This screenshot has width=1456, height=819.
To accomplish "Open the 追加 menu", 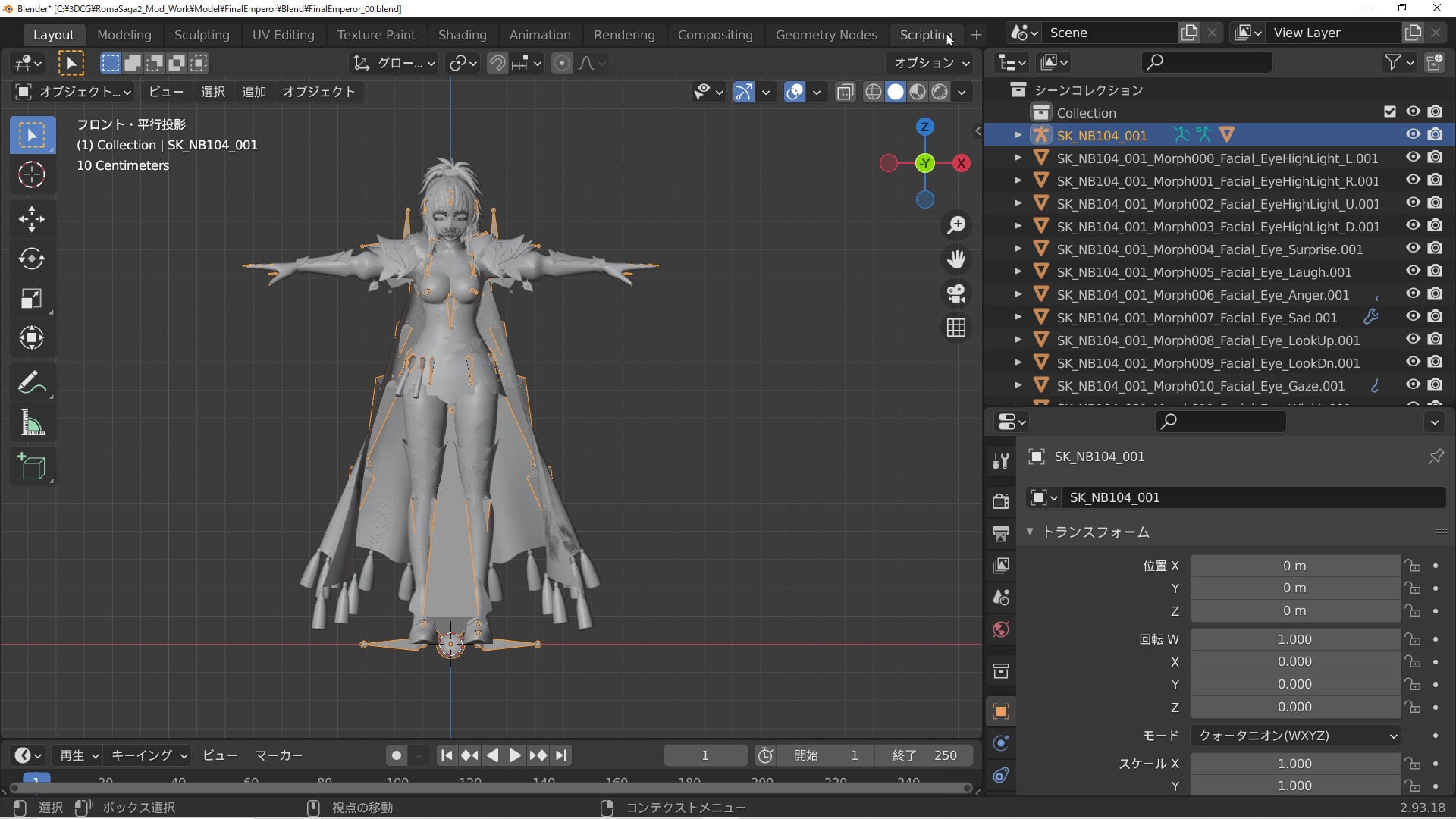I will click(x=253, y=92).
